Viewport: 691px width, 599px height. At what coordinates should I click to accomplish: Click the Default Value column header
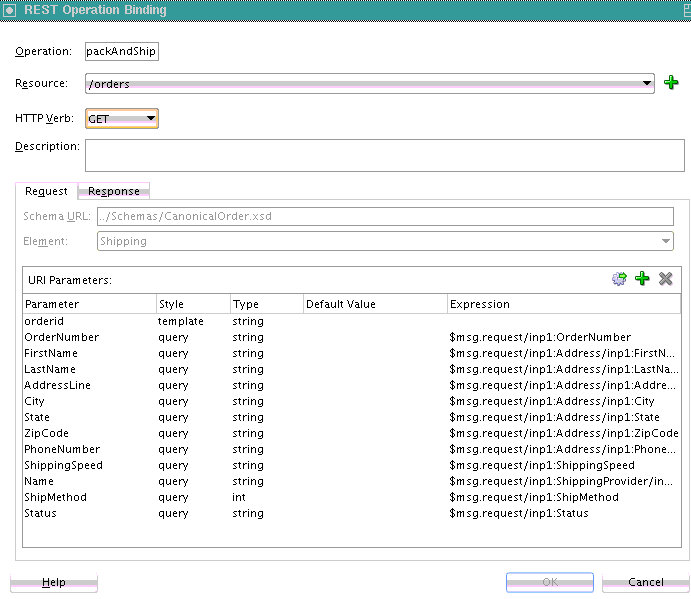pyautogui.click(x=375, y=304)
